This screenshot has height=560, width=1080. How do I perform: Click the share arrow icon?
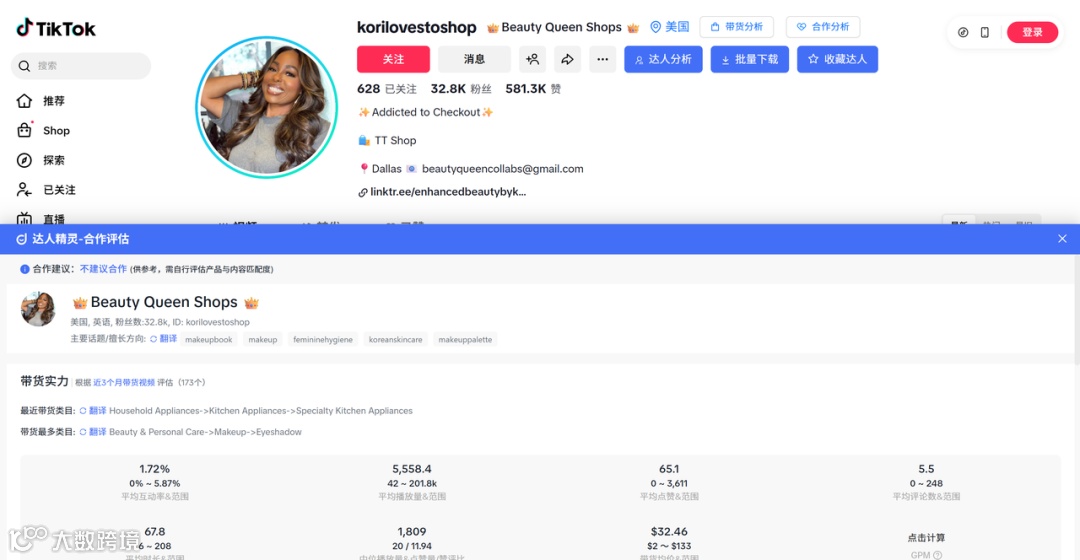coord(567,59)
